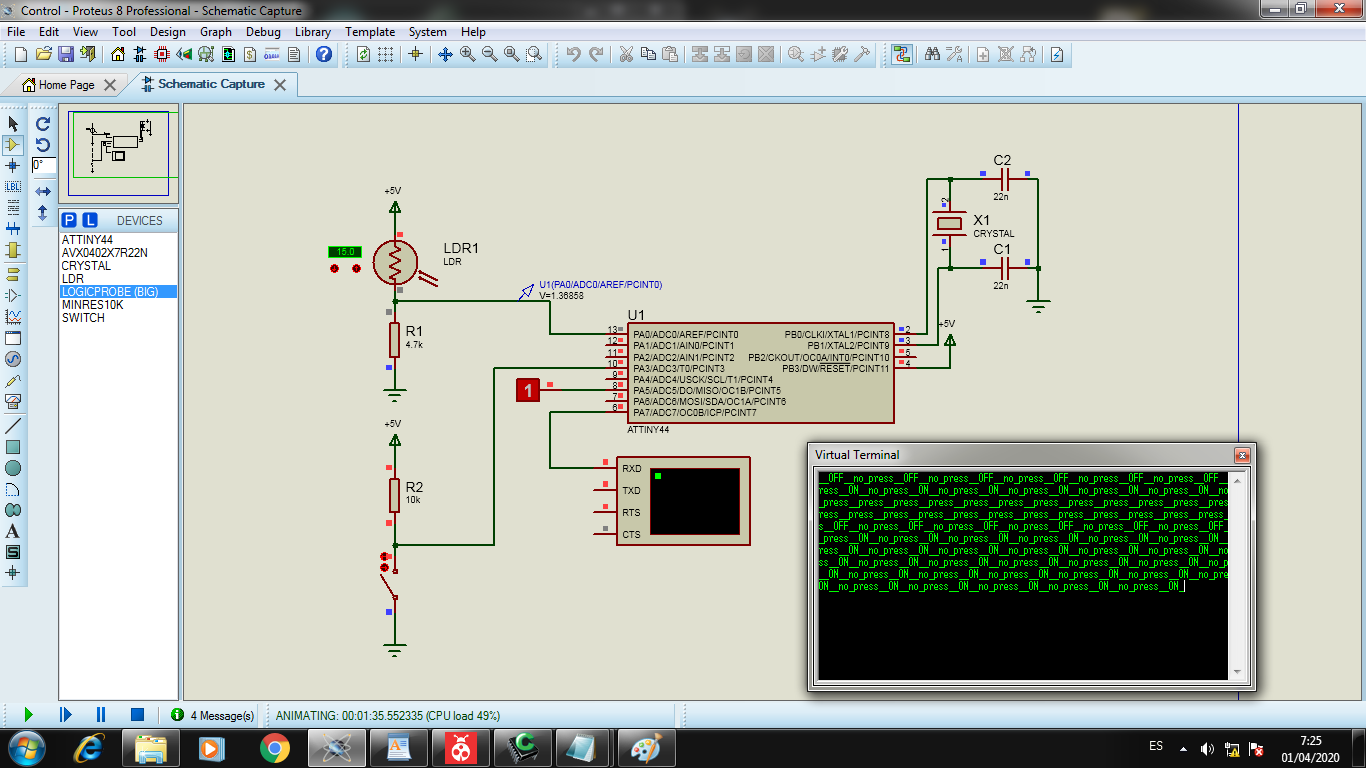
Task: Click the Zoom In magnifier icon
Action: tap(467, 54)
